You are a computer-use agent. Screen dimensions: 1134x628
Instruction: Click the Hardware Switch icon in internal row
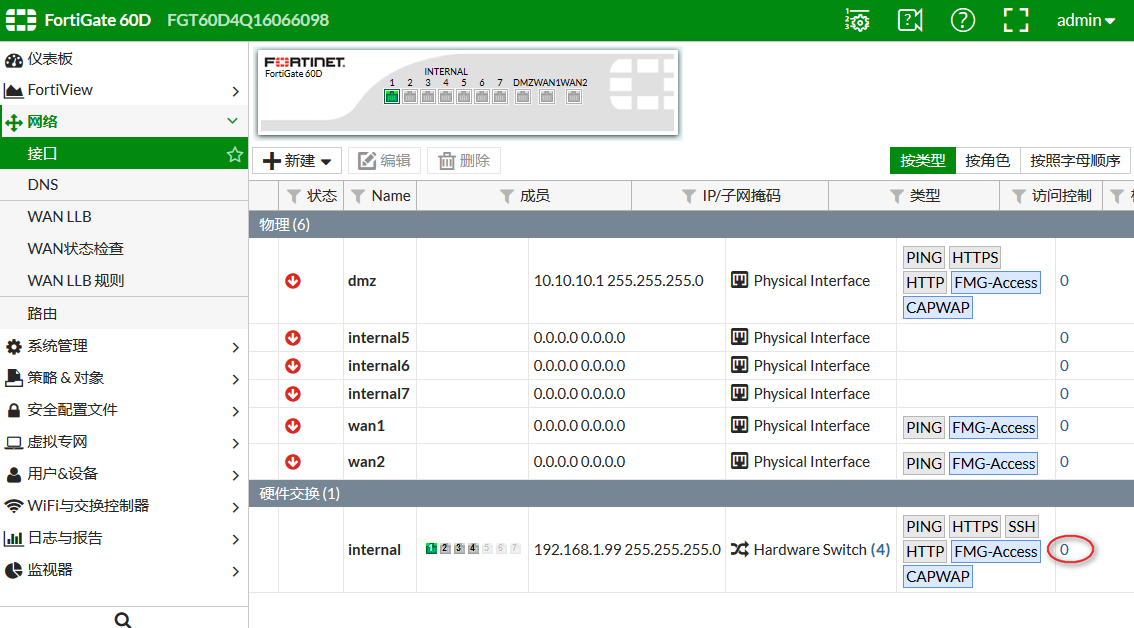coord(739,550)
